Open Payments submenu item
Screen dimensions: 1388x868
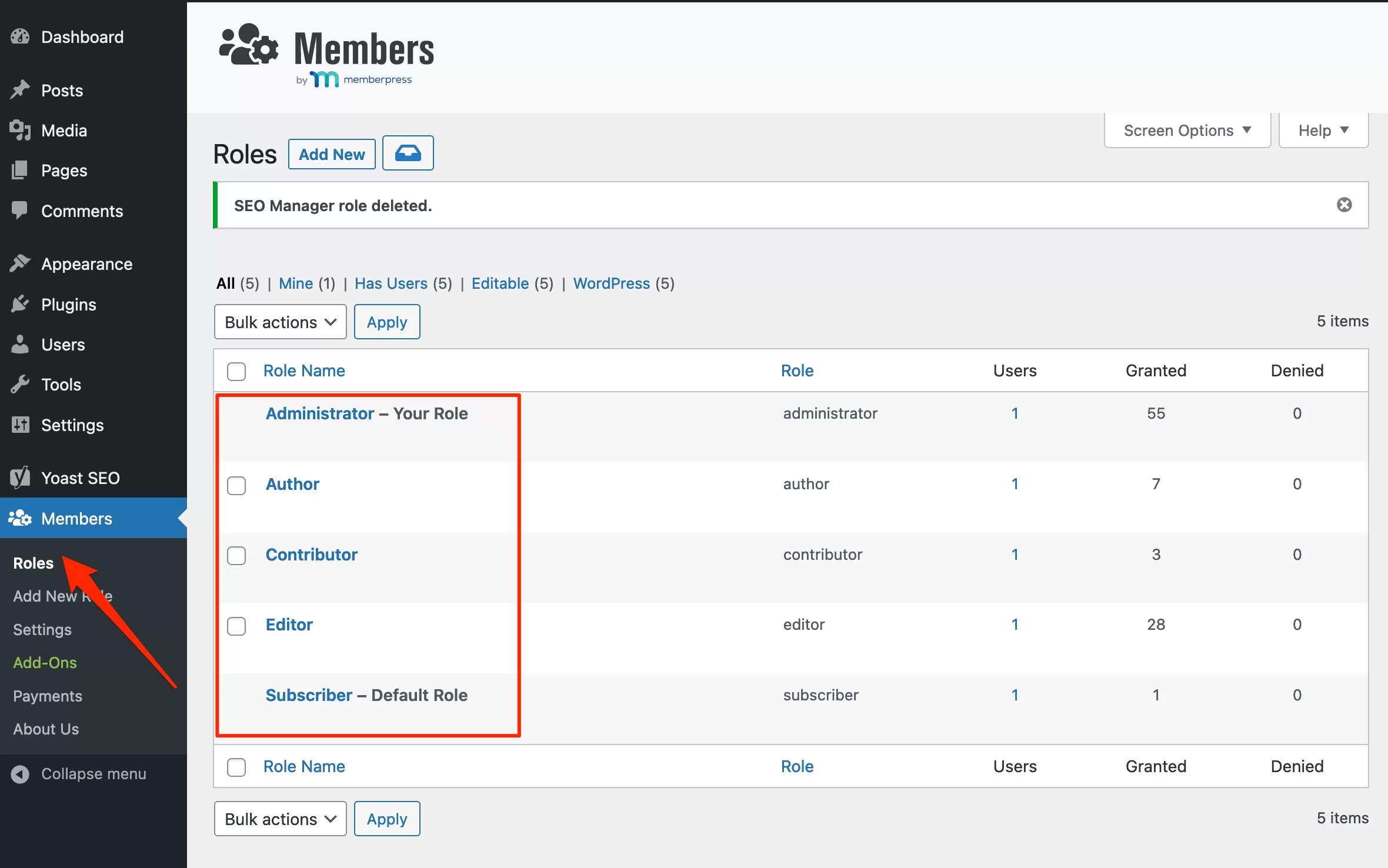tap(48, 696)
